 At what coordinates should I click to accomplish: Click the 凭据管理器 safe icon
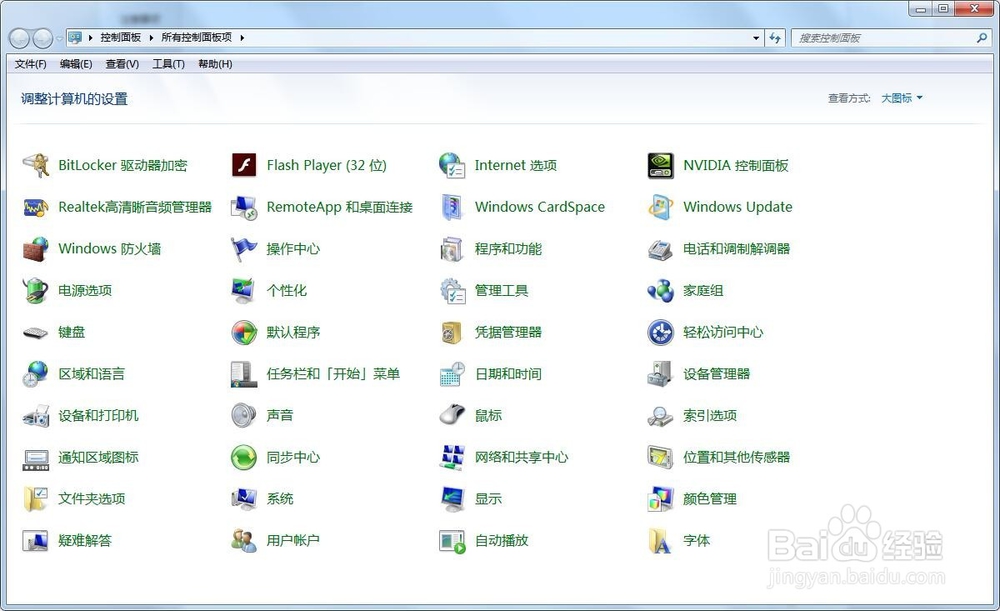point(452,332)
